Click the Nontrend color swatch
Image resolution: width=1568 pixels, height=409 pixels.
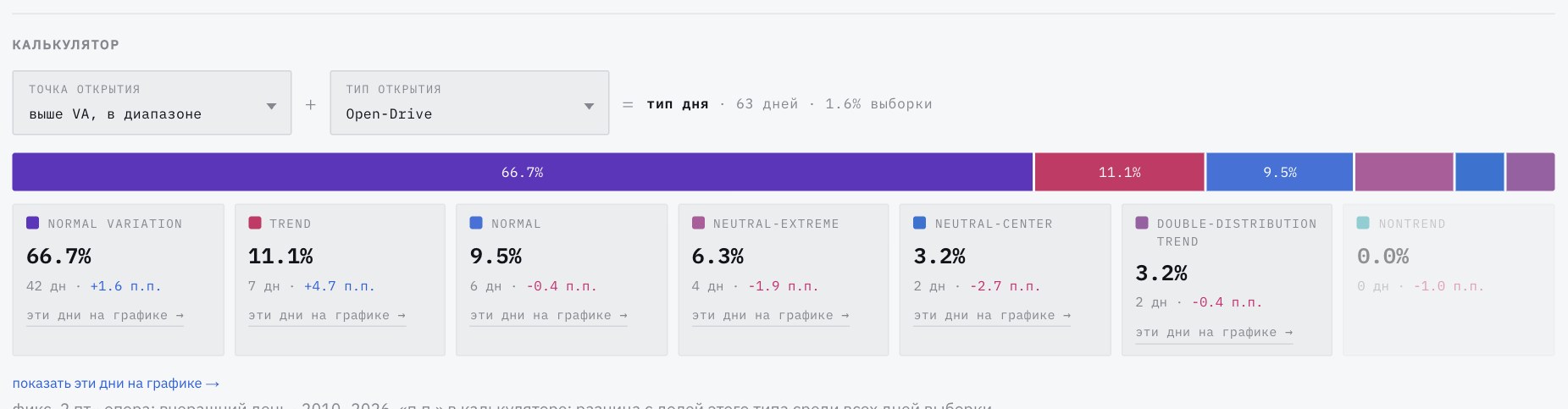click(x=1363, y=223)
